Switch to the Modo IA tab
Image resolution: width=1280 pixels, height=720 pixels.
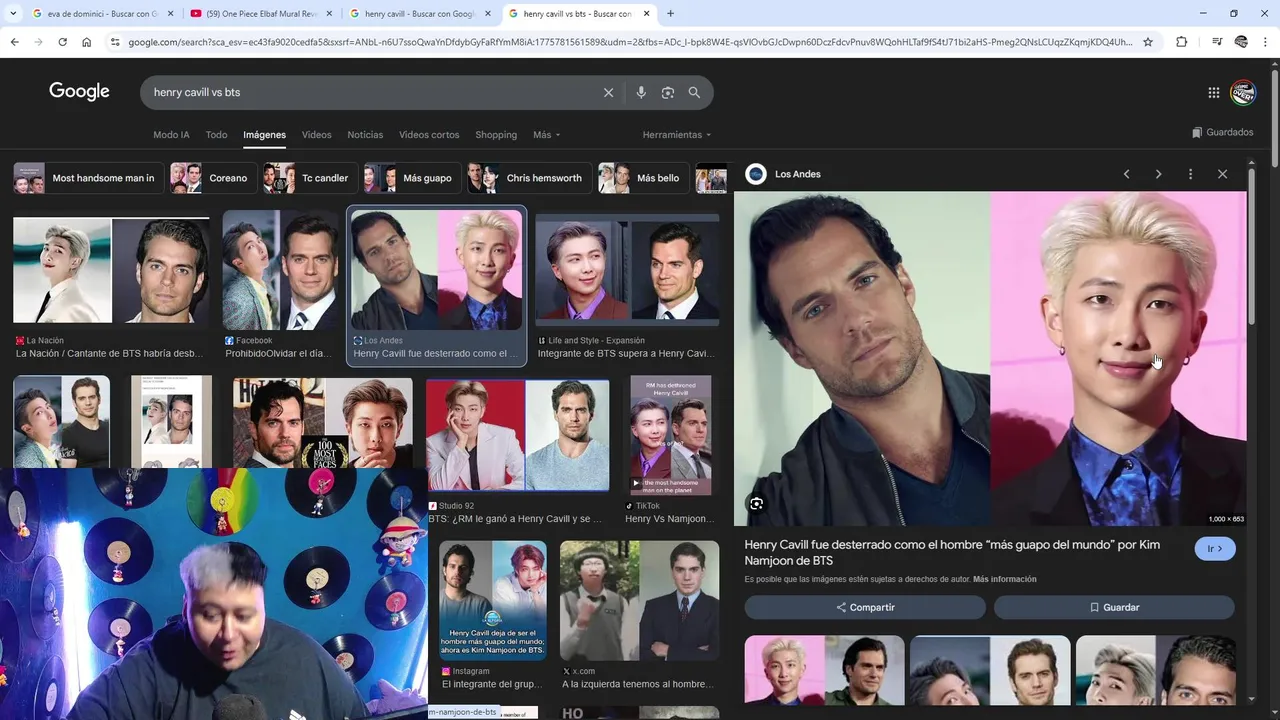click(x=171, y=134)
